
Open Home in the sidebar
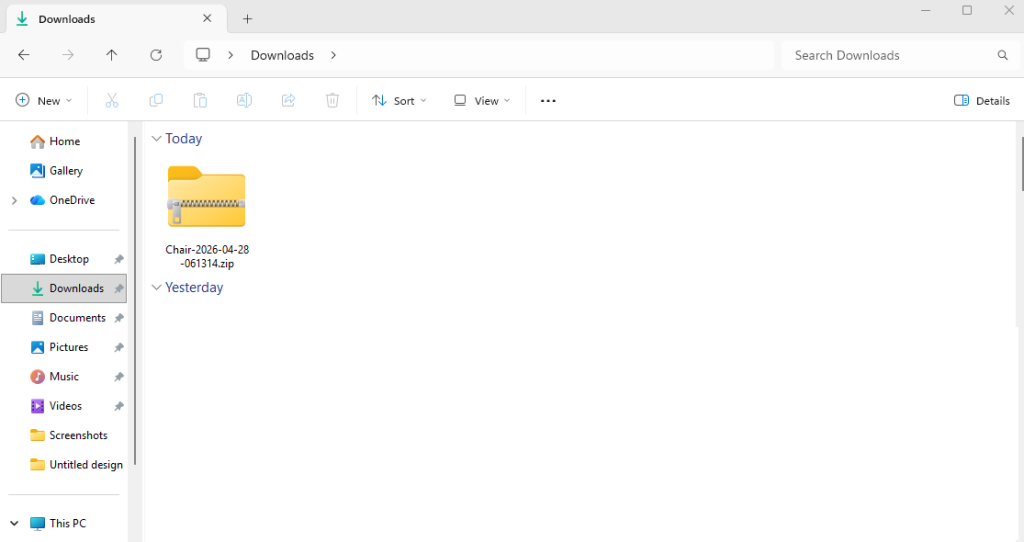[x=64, y=141]
